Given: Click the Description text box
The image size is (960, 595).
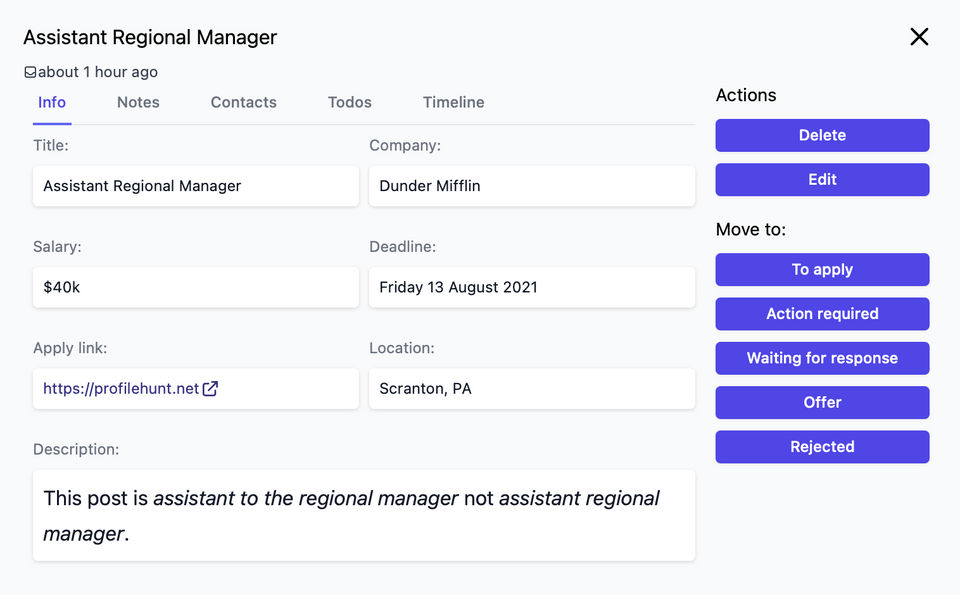Looking at the screenshot, I should pos(364,515).
